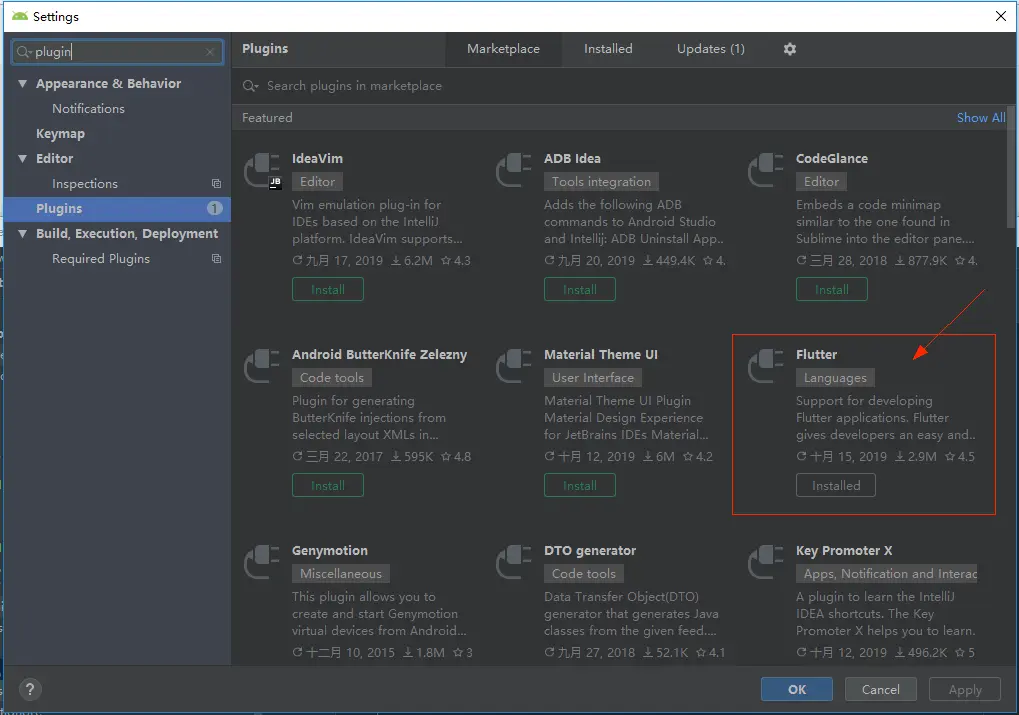Collapse the Appearance & Behavior section
Image resolution: width=1019 pixels, height=715 pixels.
tap(23, 84)
